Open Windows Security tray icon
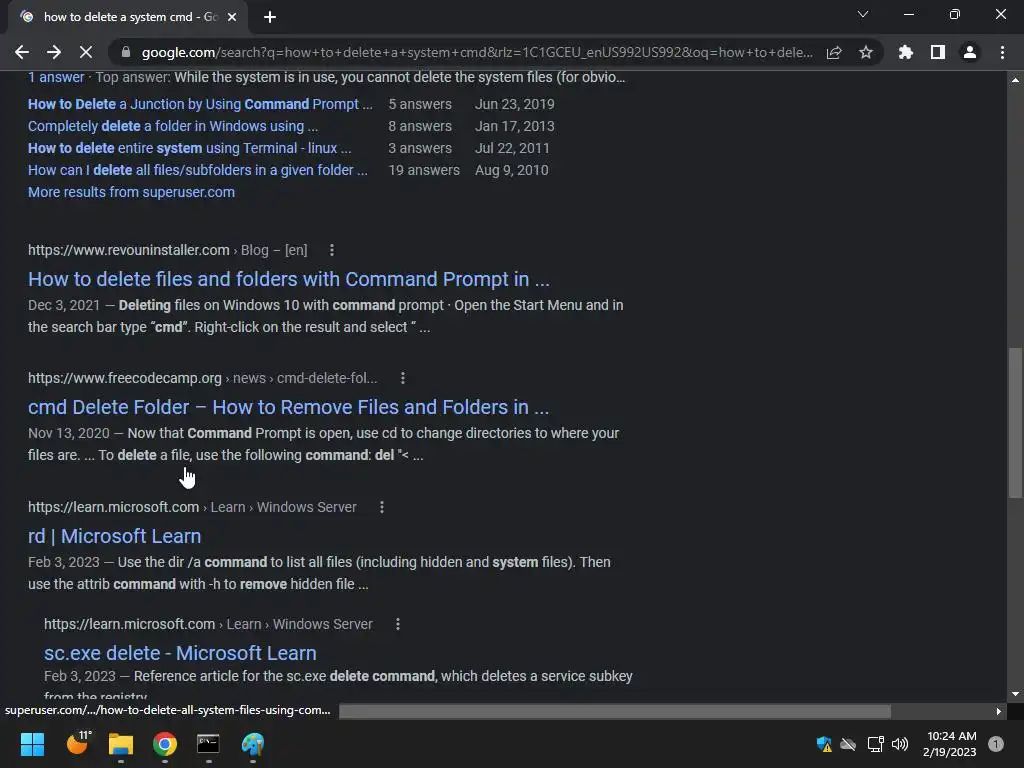 [x=824, y=744]
